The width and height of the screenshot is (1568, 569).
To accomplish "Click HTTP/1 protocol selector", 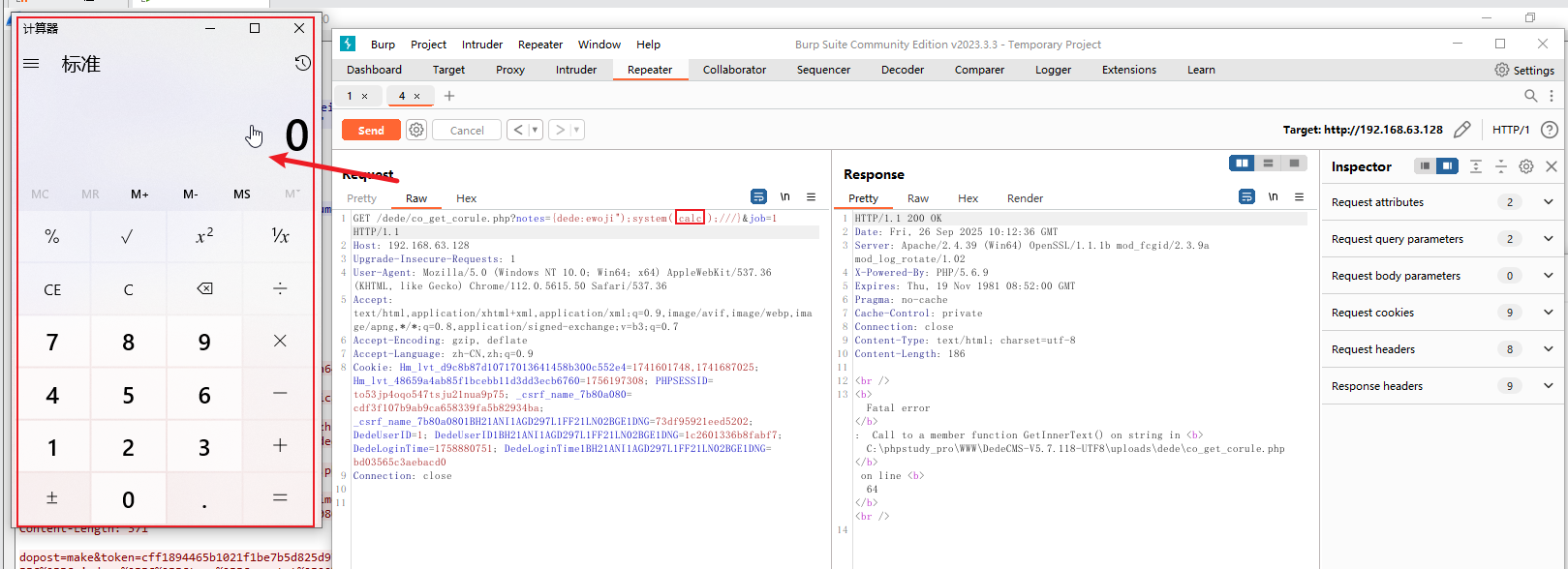I will click(1511, 130).
